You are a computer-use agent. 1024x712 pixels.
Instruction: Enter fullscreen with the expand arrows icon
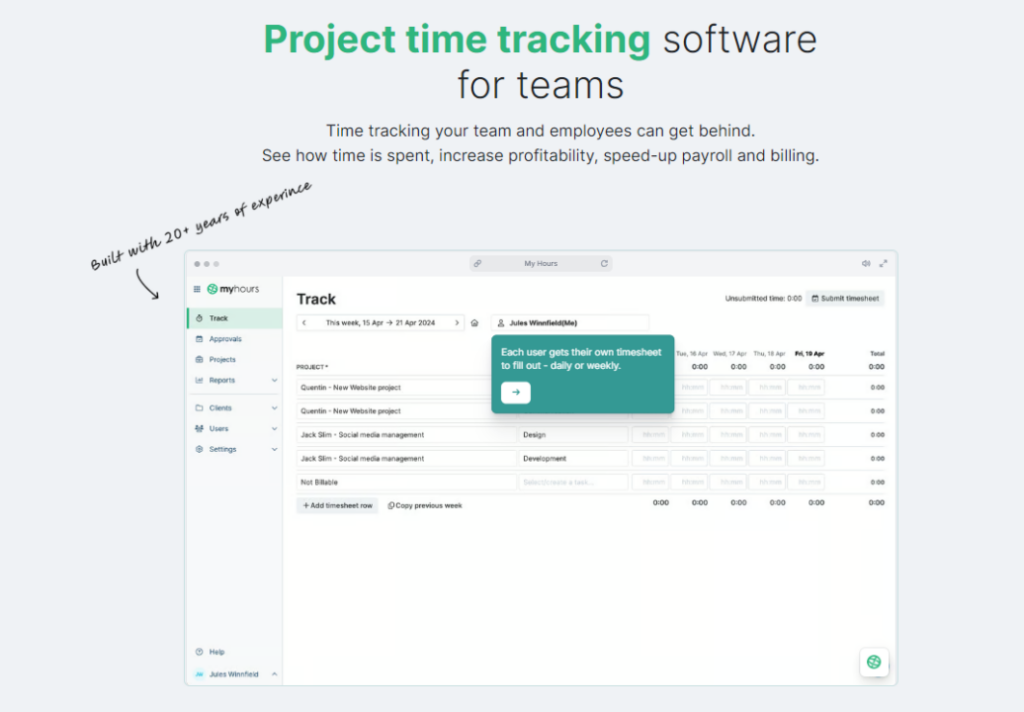click(882, 264)
